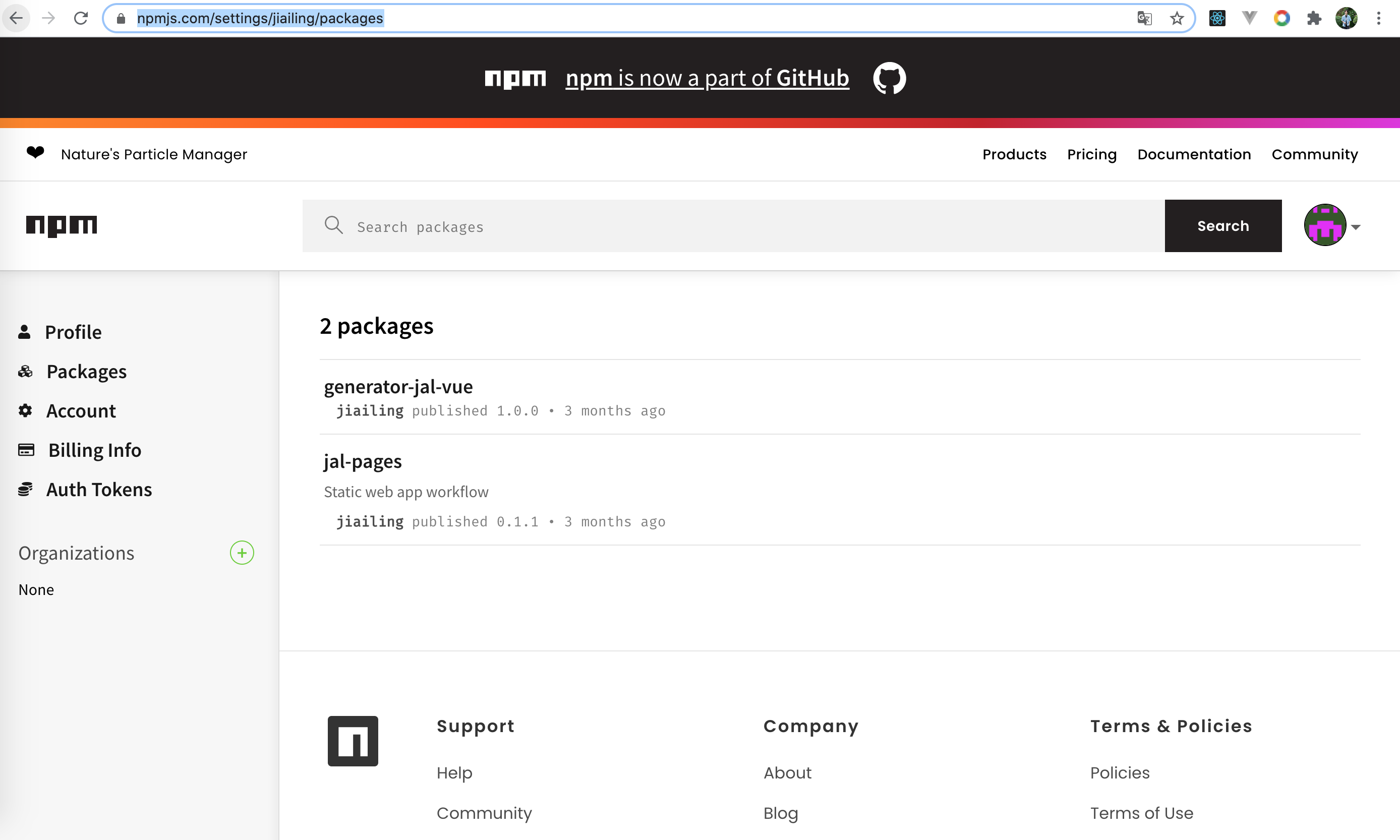This screenshot has width=1400, height=840.
Task: Add a new organization with plus icon
Action: (242, 553)
